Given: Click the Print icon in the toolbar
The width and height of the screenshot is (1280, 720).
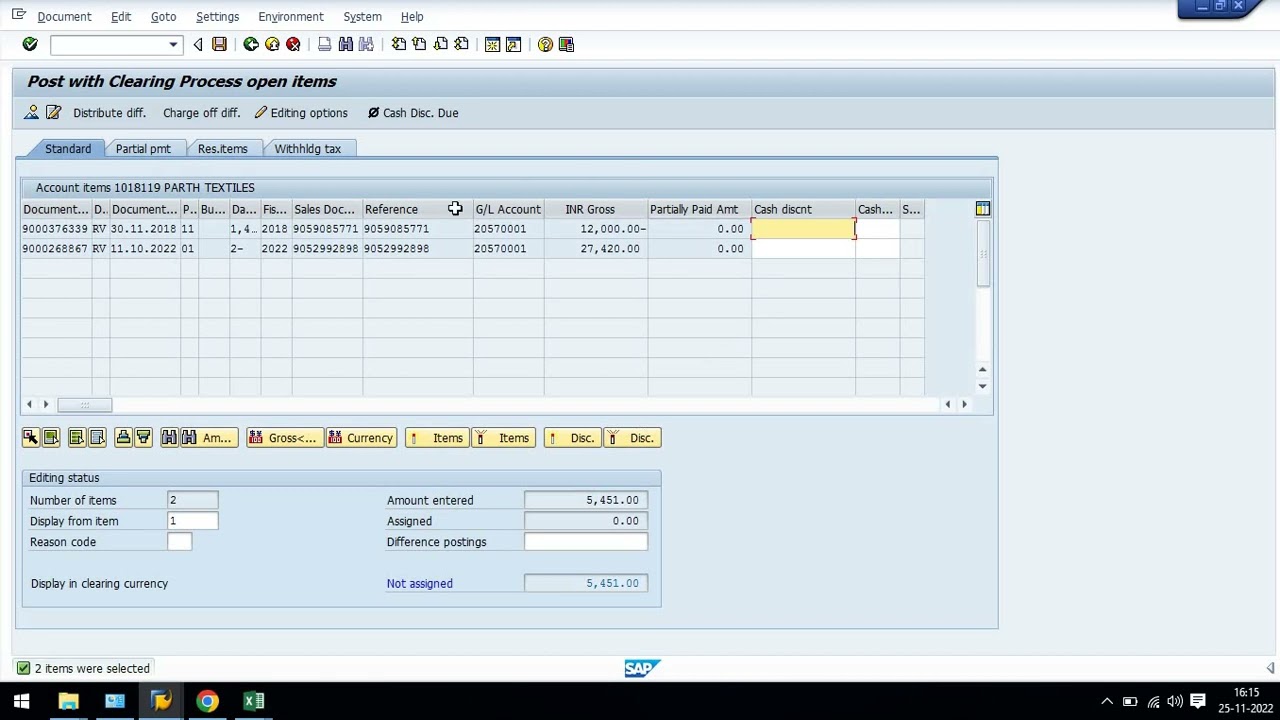Looking at the screenshot, I should tap(324, 44).
